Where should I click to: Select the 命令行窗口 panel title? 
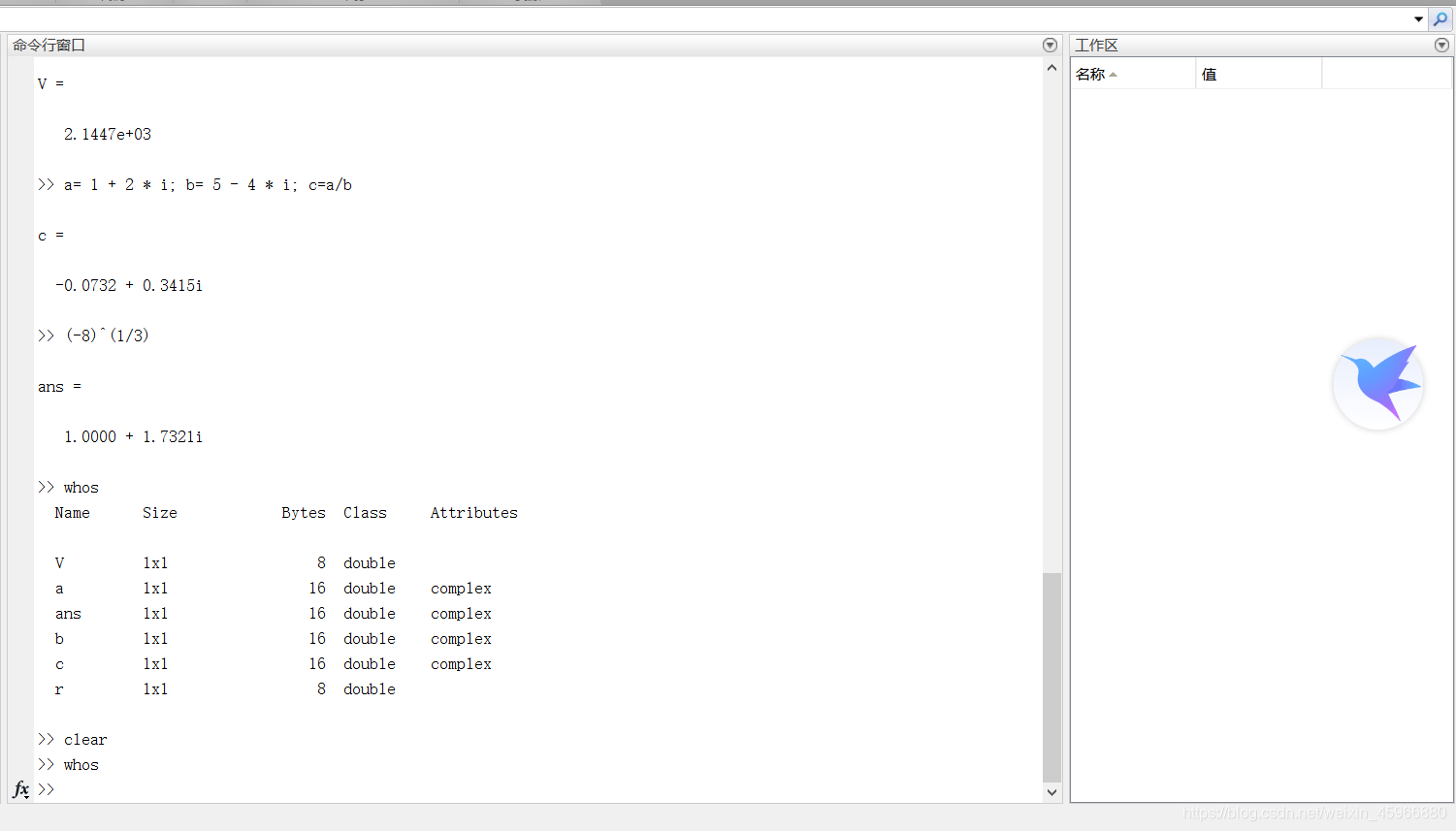coord(49,46)
